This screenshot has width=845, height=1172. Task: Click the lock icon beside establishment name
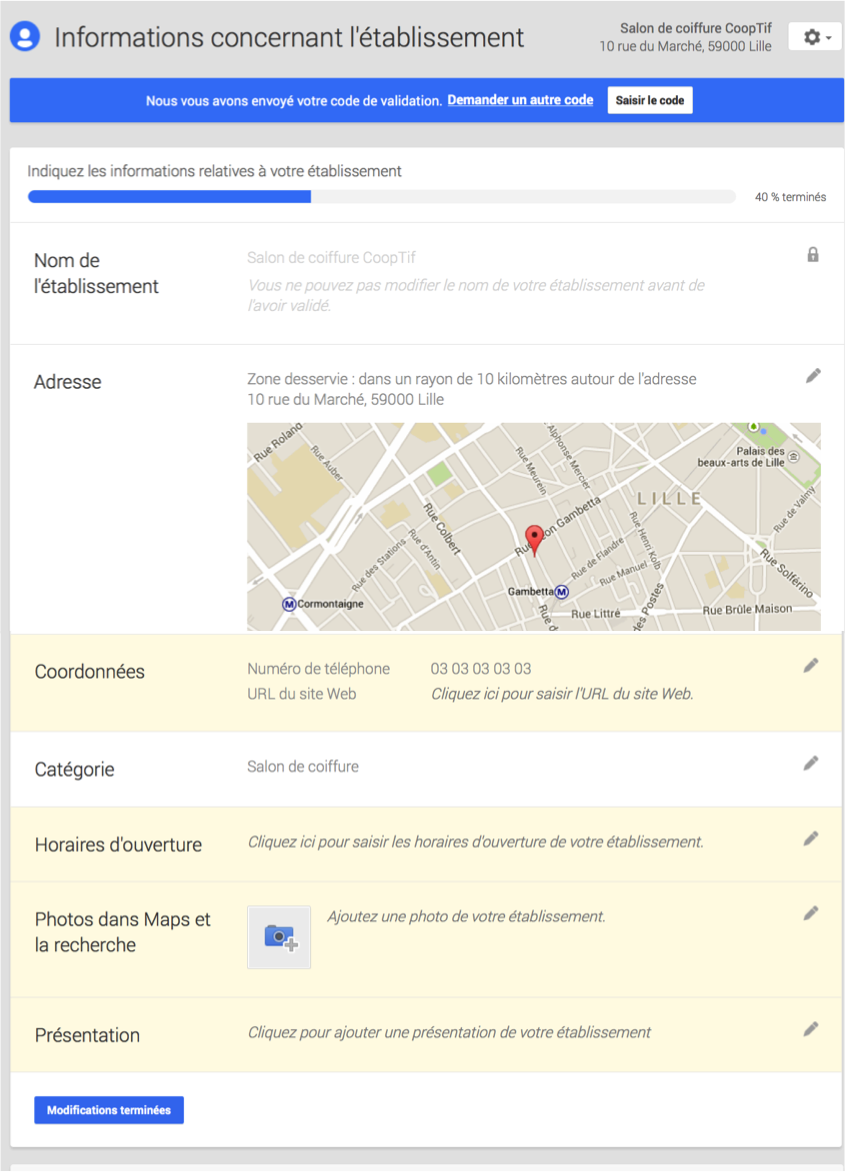coord(813,255)
